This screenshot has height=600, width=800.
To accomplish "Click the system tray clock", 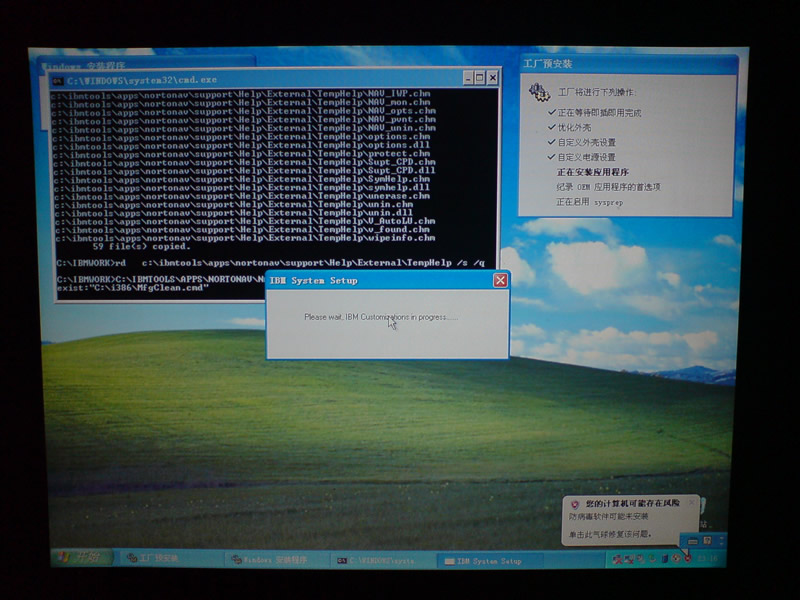I will click(x=707, y=559).
